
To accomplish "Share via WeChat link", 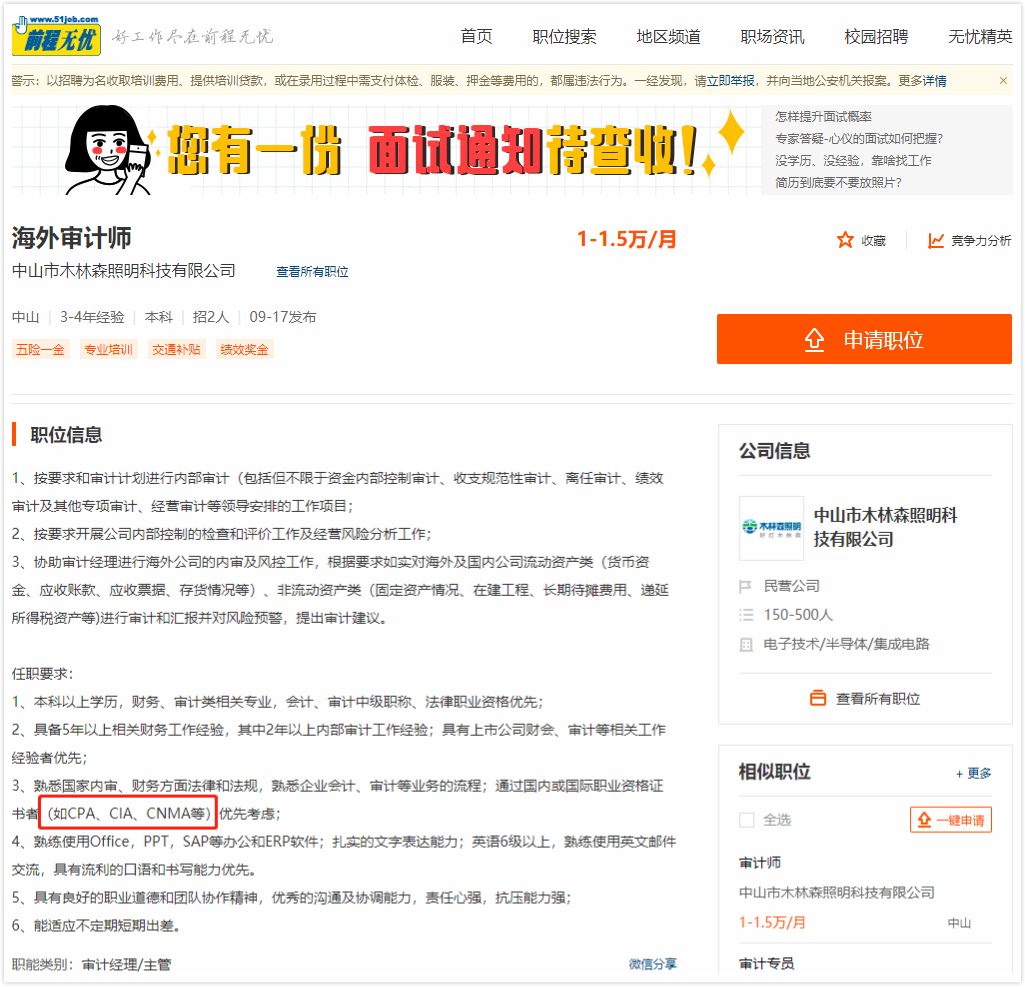I will pos(652,964).
